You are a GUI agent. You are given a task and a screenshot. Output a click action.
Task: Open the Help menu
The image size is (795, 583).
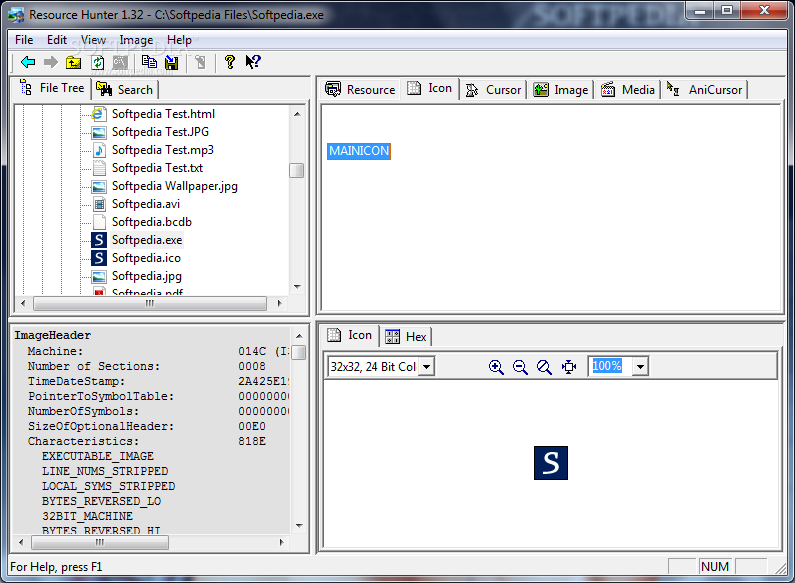tap(179, 40)
